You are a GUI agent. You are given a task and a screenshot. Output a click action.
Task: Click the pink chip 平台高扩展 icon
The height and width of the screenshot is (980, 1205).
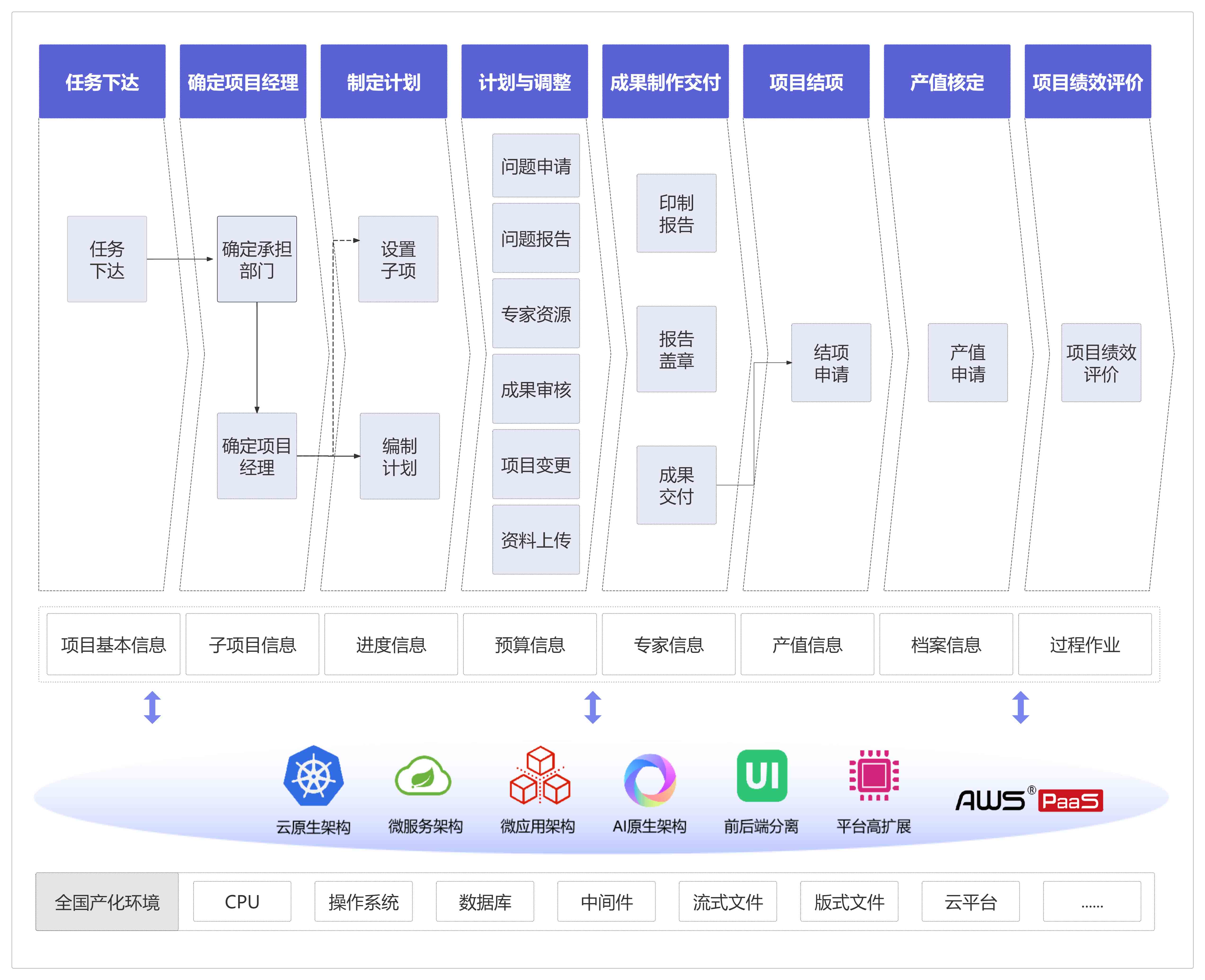874,775
